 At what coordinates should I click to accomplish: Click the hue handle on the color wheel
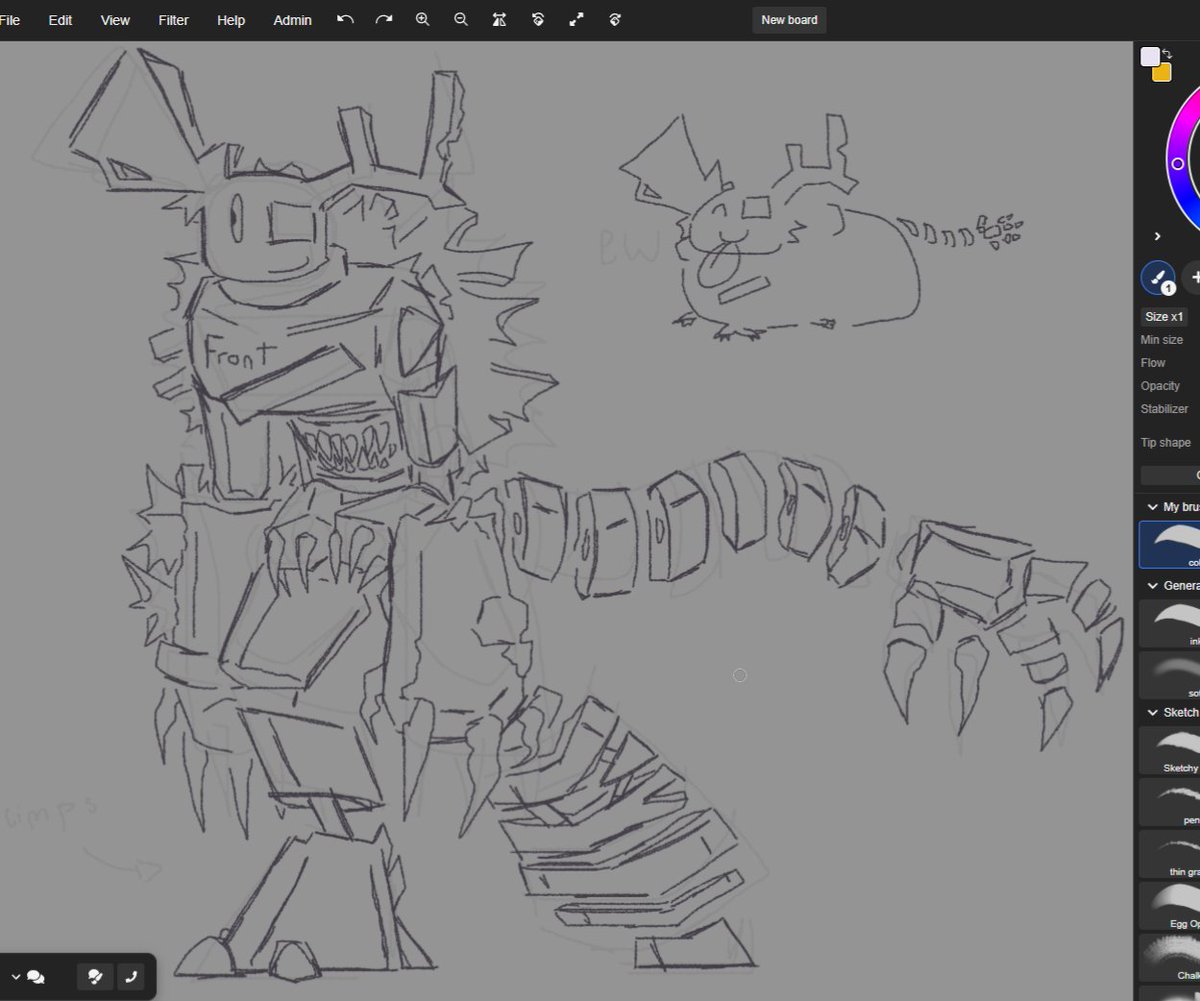pos(1177,163)
